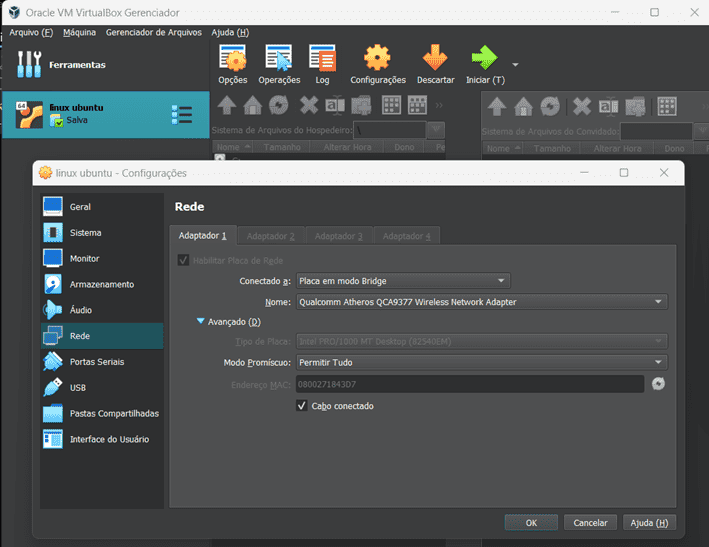Click the OK button
709x547 pixels.
531,522
